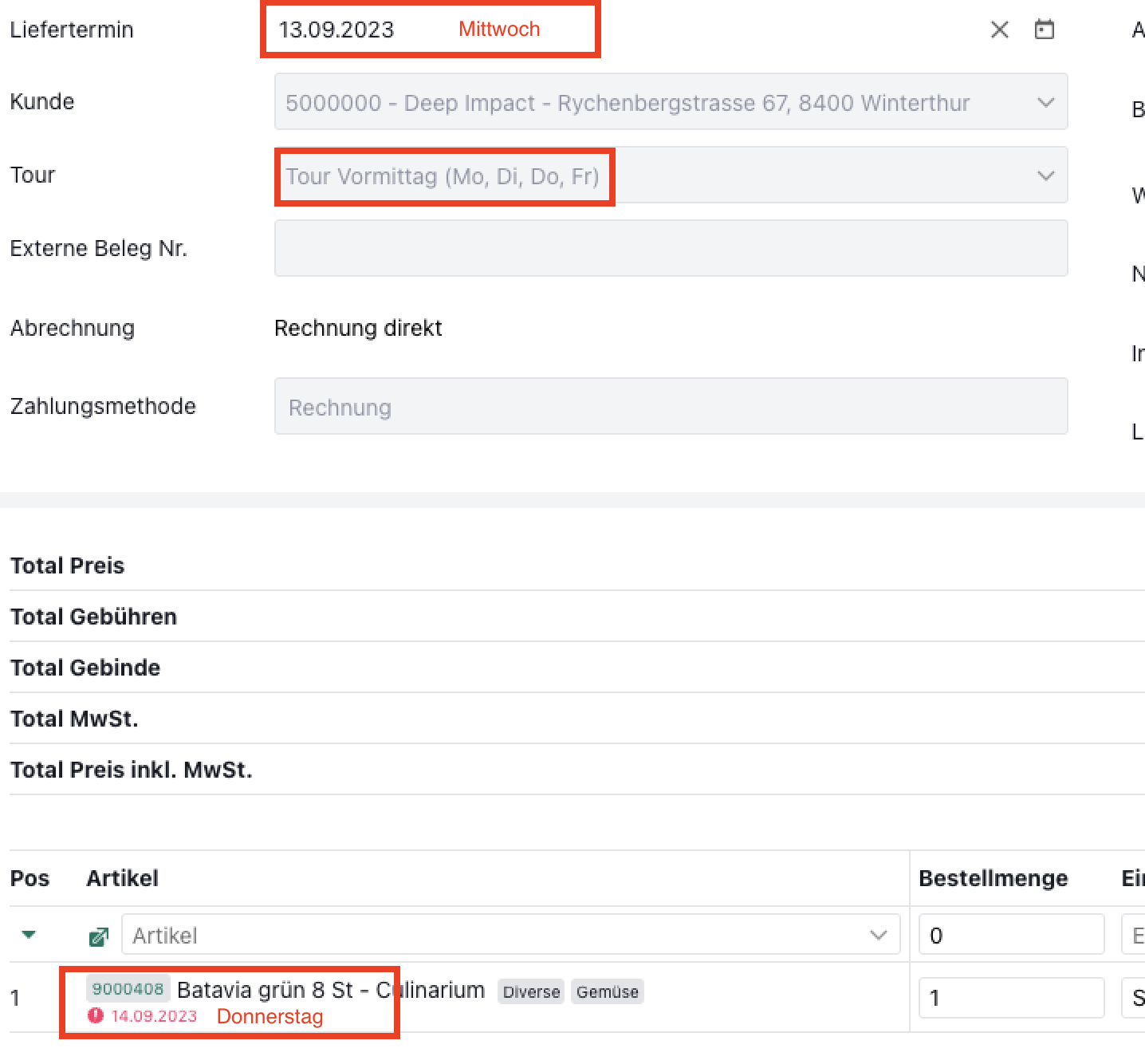Viewport: 1145px width, 1064px height.
Task: Click the Zahlungsmethode Rechnung field
Action: tap(670, 407)
